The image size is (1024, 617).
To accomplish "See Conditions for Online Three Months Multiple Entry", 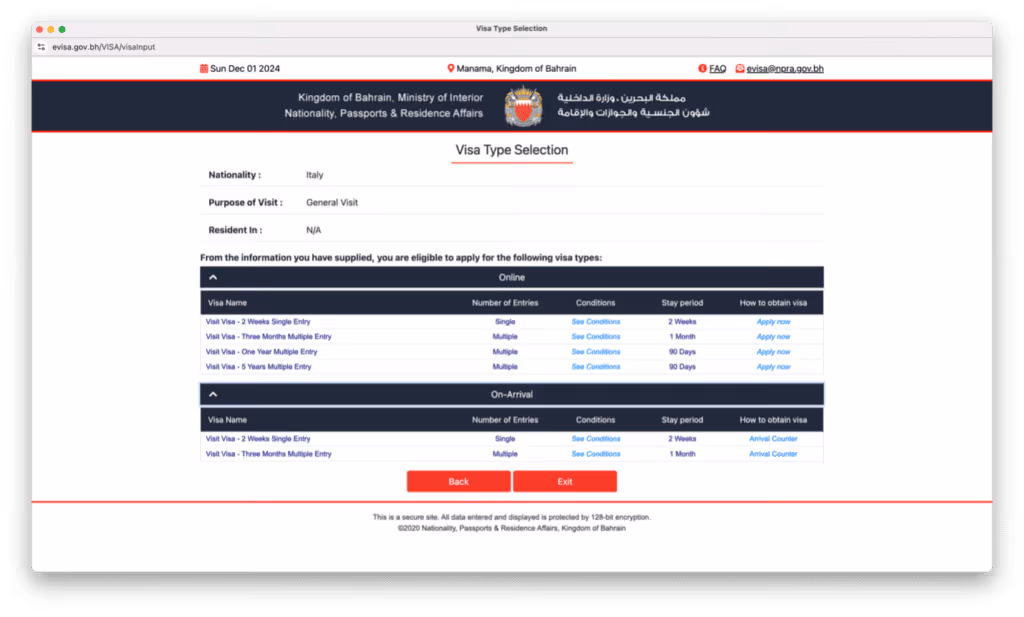I will tap(596, 337).
